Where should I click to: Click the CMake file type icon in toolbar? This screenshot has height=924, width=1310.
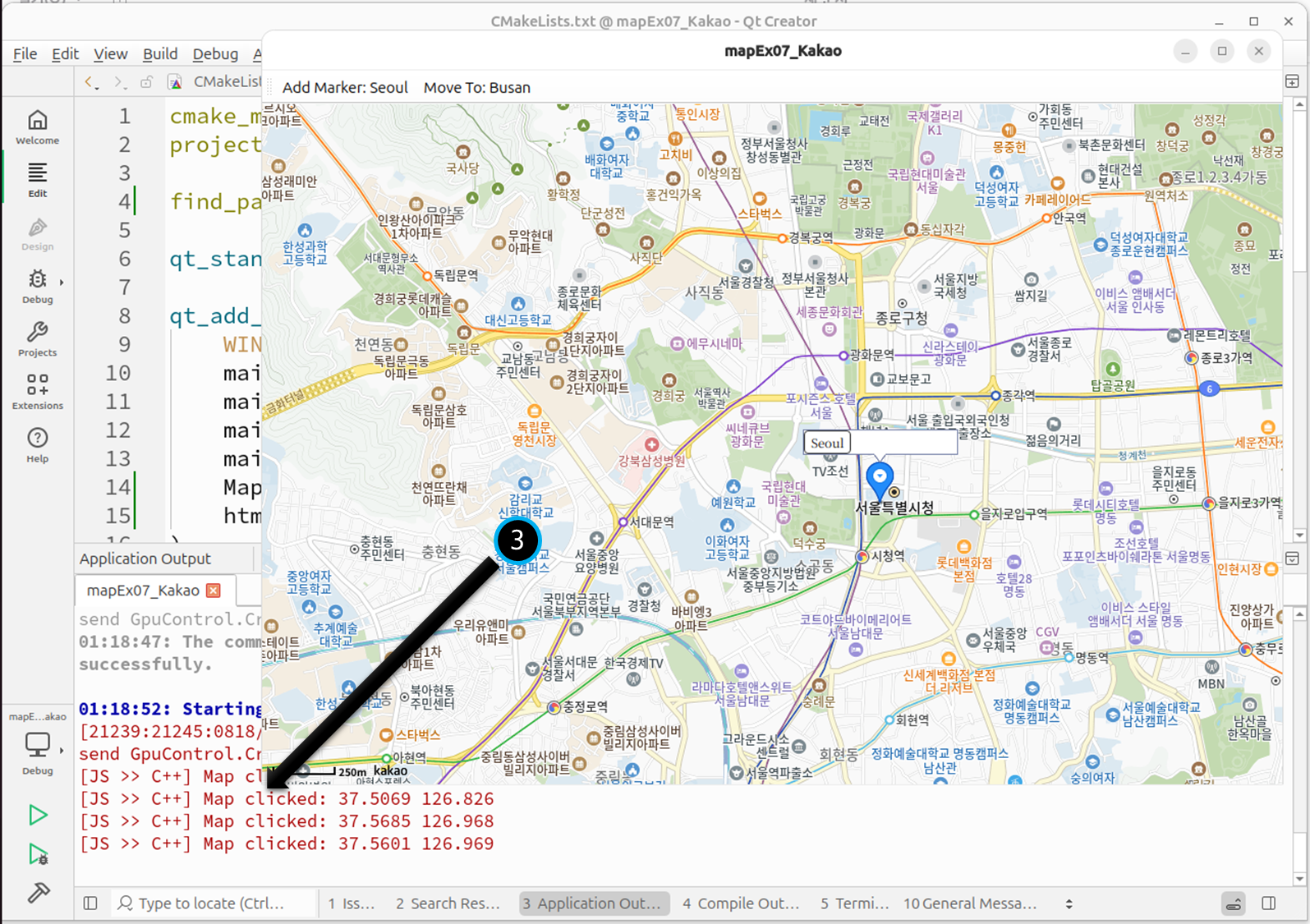[175, 82]
